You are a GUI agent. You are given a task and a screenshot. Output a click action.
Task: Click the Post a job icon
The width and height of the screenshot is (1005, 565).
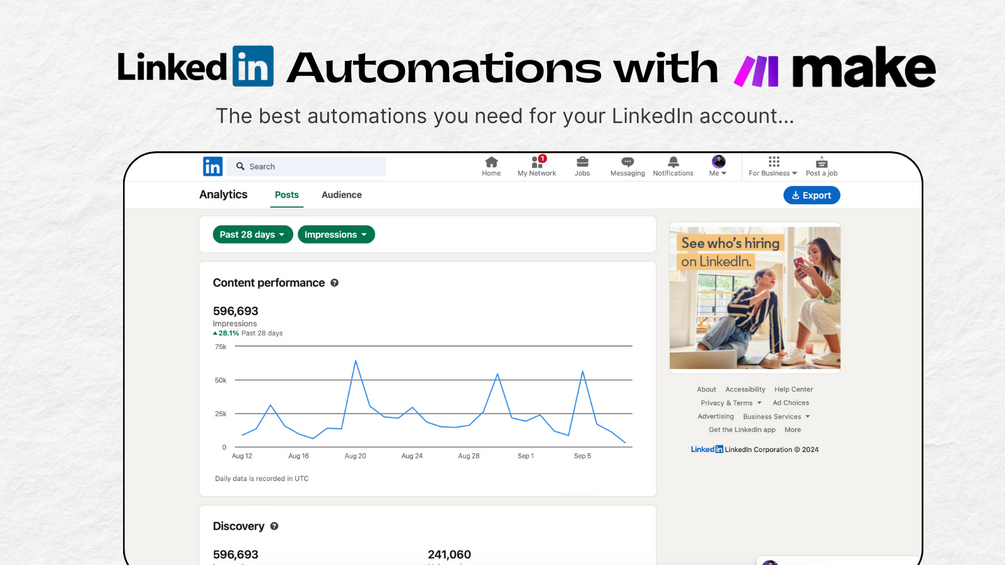click(x=822, y=162)
